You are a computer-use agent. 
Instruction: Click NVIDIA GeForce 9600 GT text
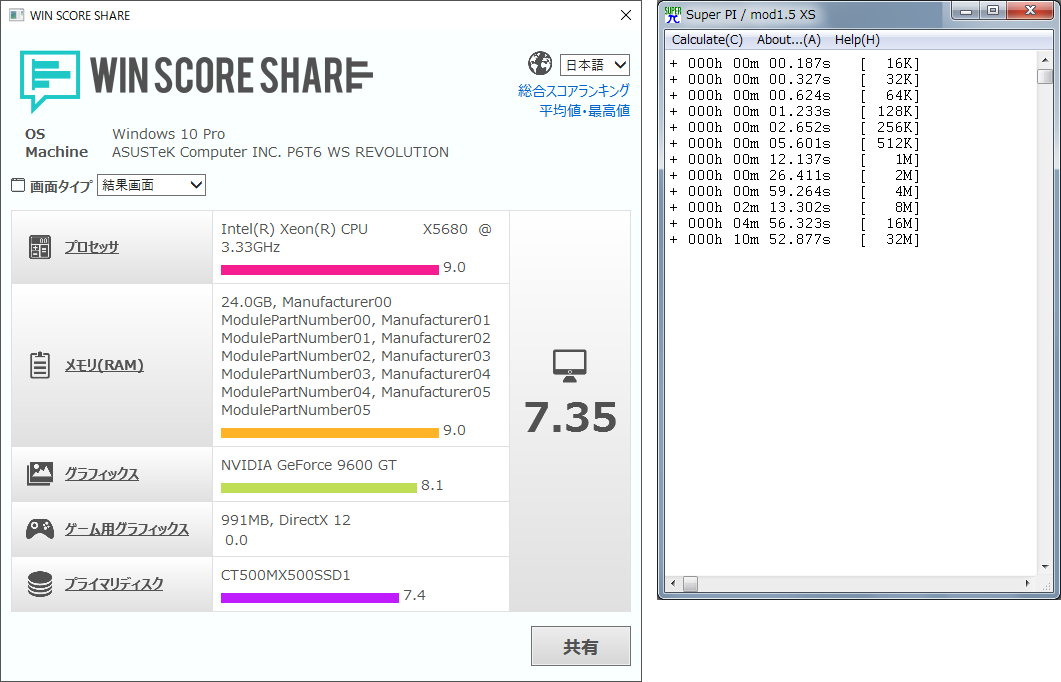pyautogui.click(x=309, y=465)
